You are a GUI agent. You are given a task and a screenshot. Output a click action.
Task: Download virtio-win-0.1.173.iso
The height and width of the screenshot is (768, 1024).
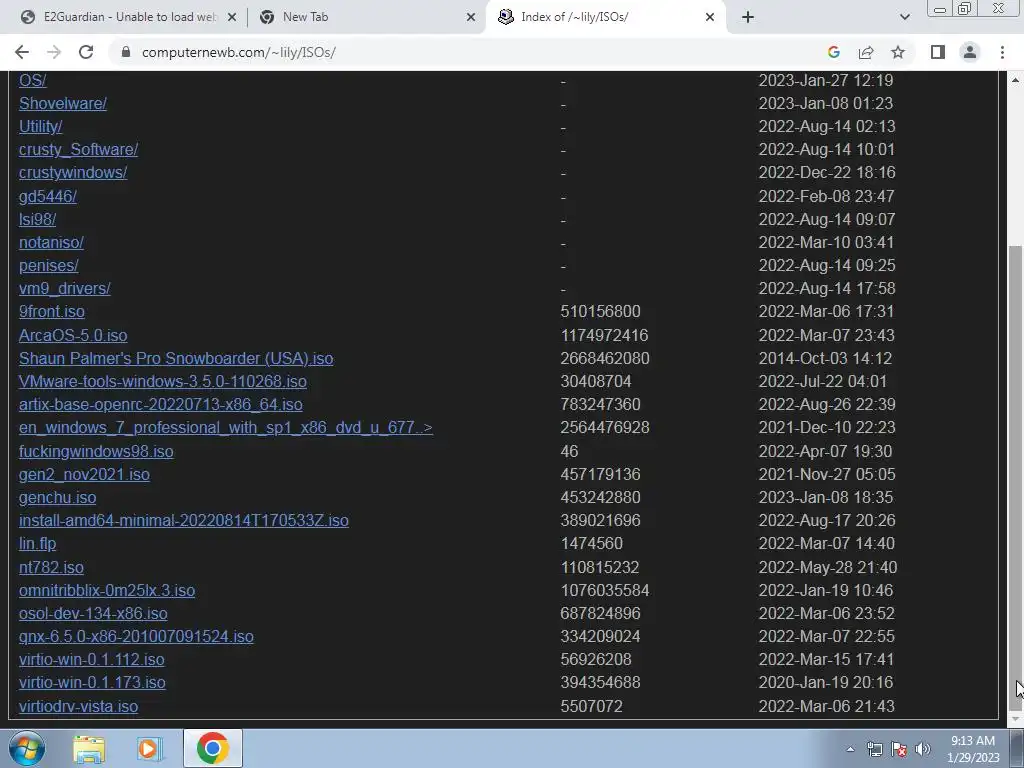coord(92,682)
